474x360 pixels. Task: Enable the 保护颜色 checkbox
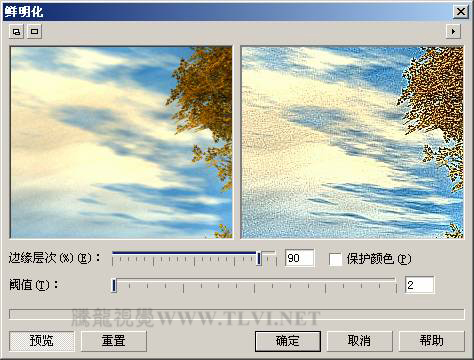click(x=335, y=259)
